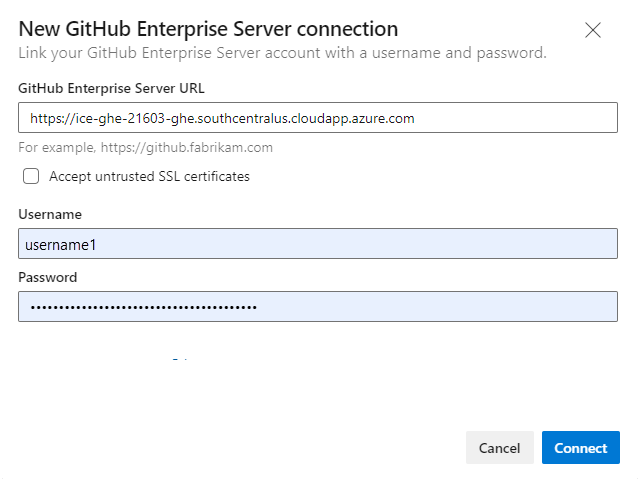Click blank area left of Cancel button
The height and width of the screenshot is (486, 638).
point(300,448)
